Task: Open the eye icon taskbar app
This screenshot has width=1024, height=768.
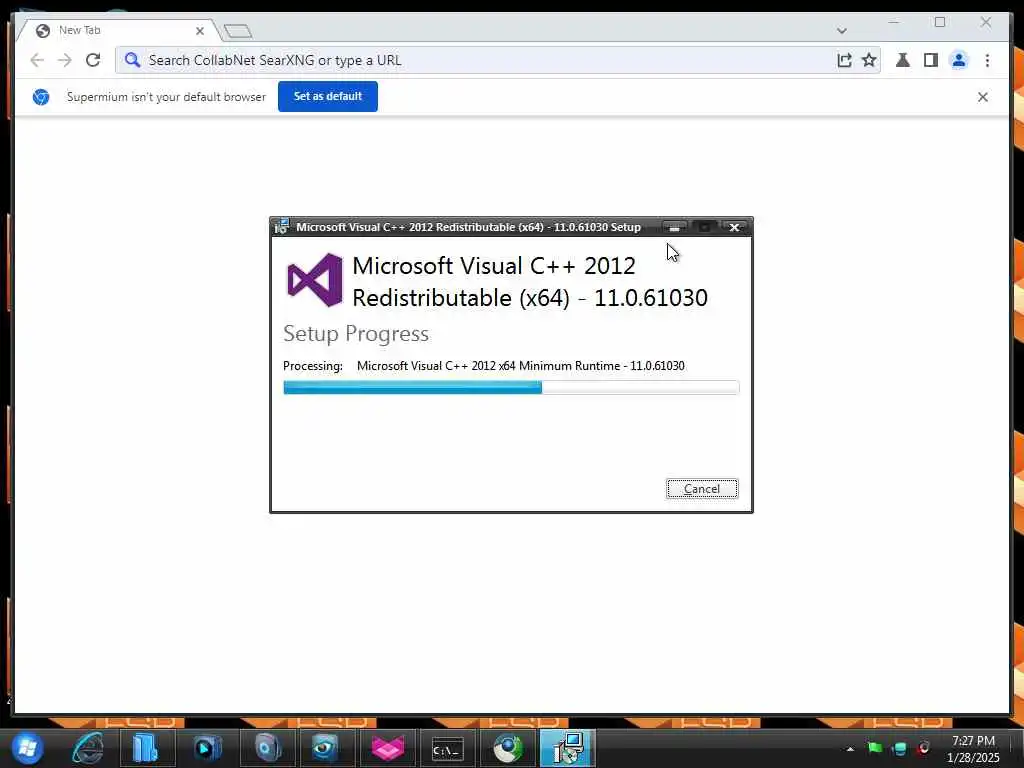Action: tap(327, 748)
